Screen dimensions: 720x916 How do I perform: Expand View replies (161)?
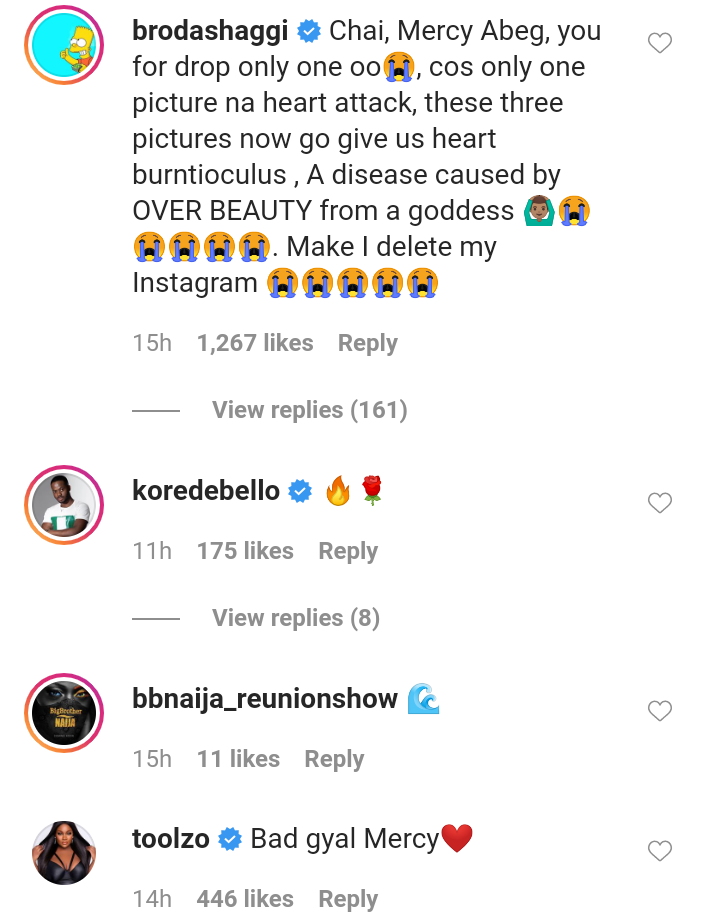[x=309, y=410]
